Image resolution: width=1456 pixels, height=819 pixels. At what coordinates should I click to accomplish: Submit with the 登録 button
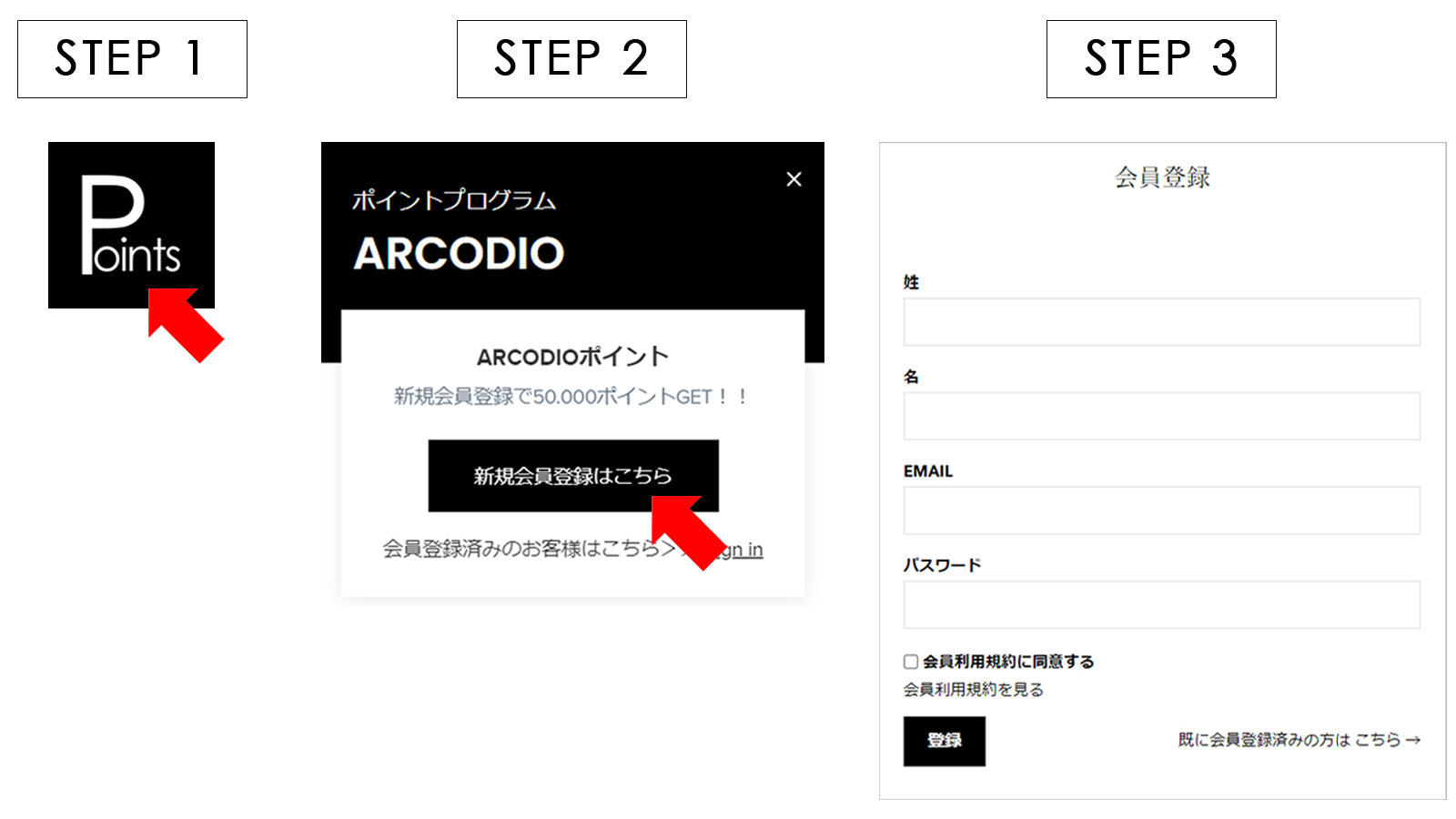coord(945,742)
